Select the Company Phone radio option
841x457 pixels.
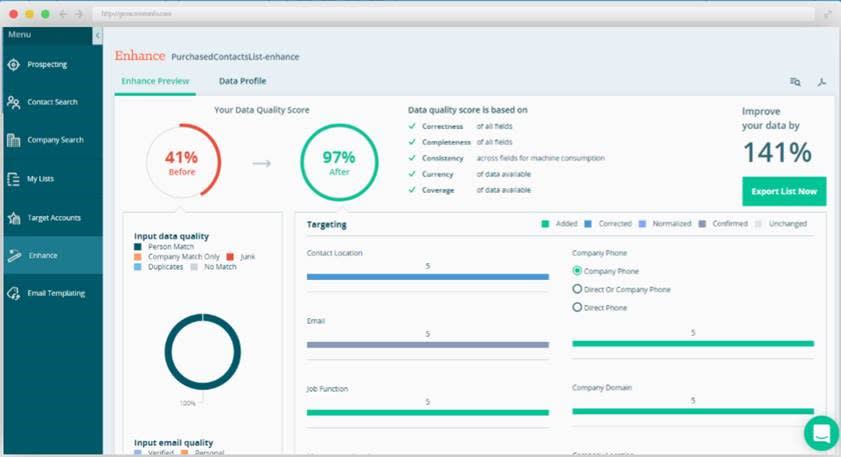(577, 271)
